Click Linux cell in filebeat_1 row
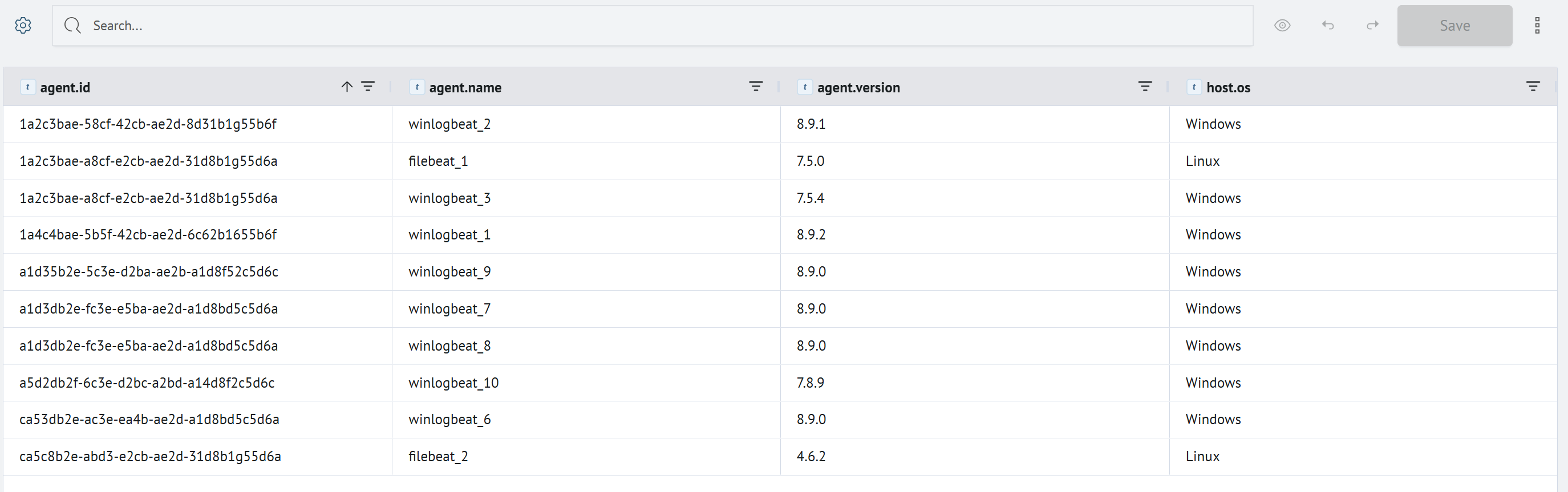The image size is (1568, 492). point(1363,161)
